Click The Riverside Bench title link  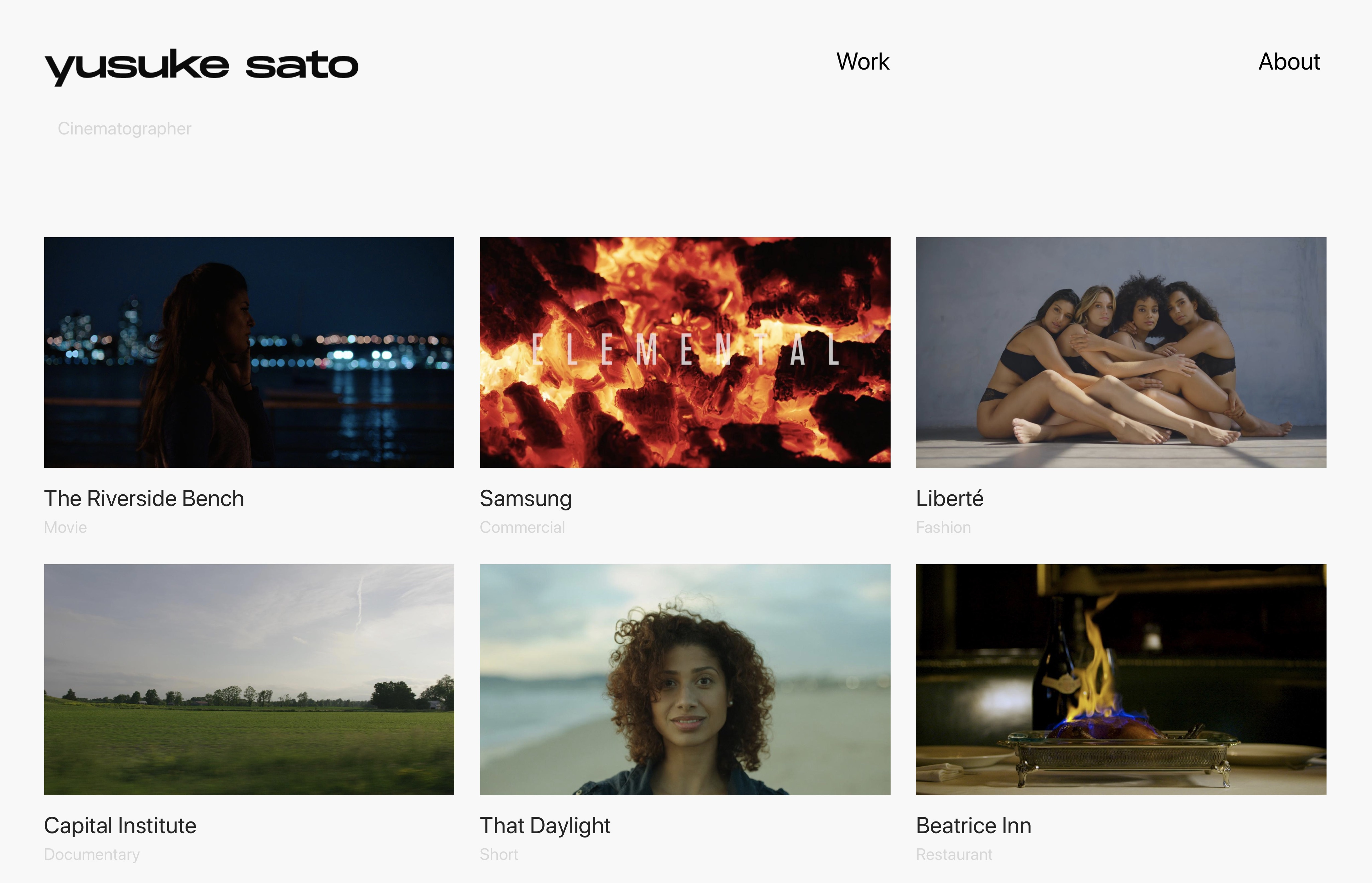tap(144, 498)
